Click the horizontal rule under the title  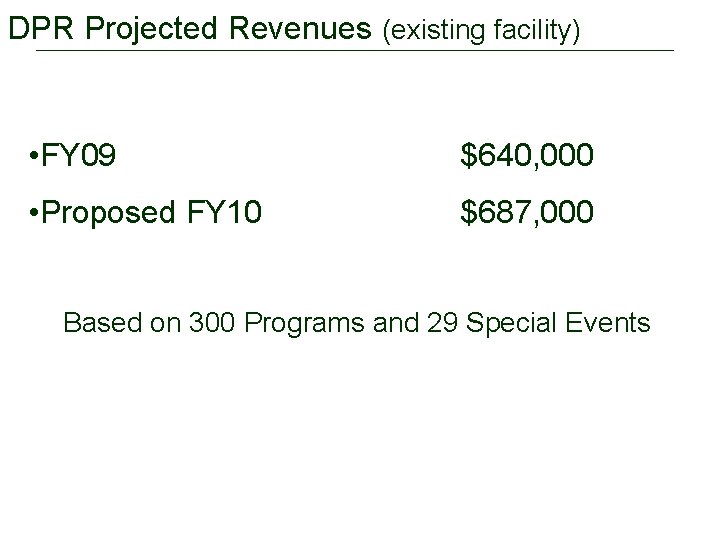(355, 51)
